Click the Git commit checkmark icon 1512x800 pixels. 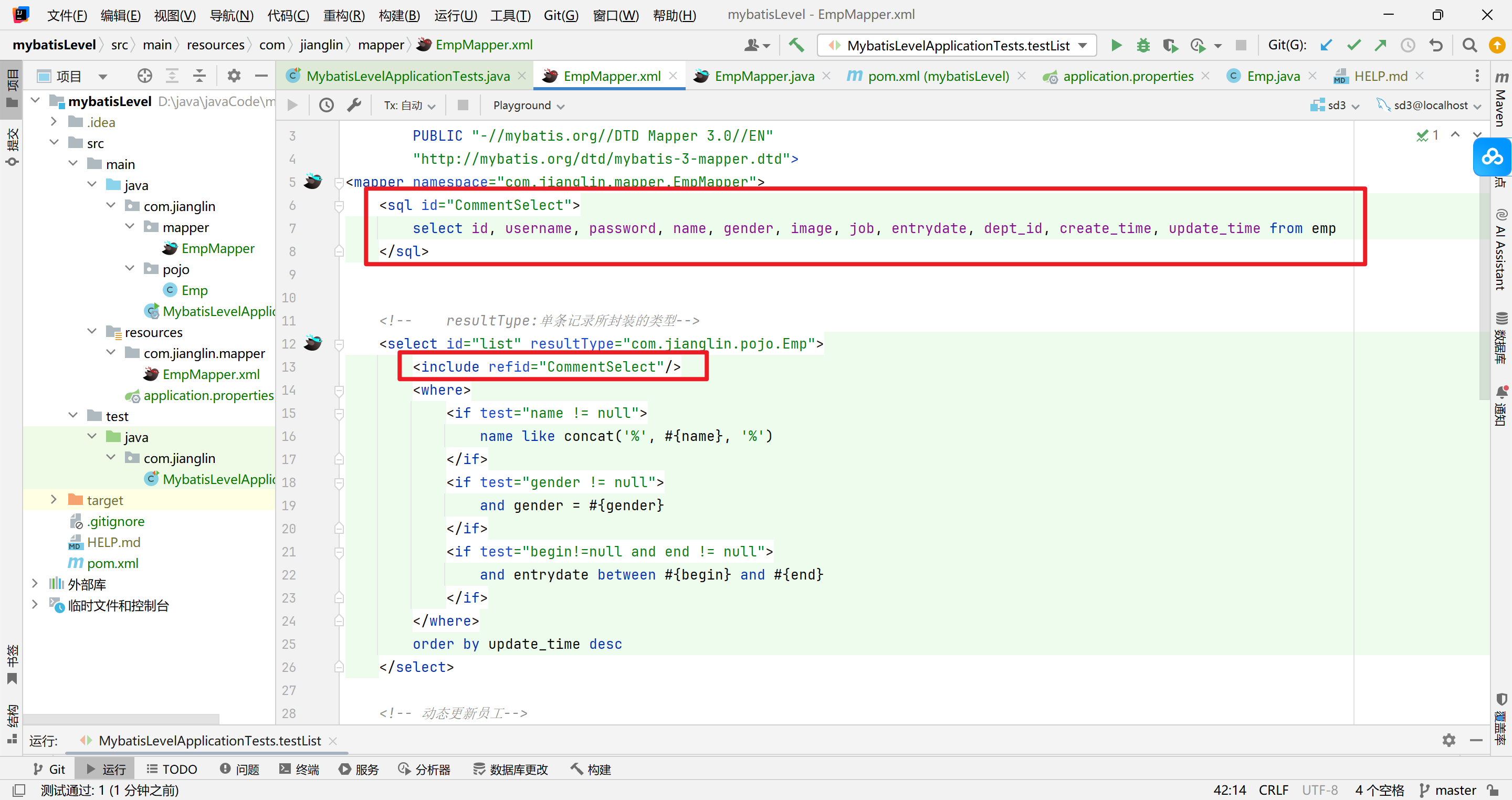point(1353,45)
